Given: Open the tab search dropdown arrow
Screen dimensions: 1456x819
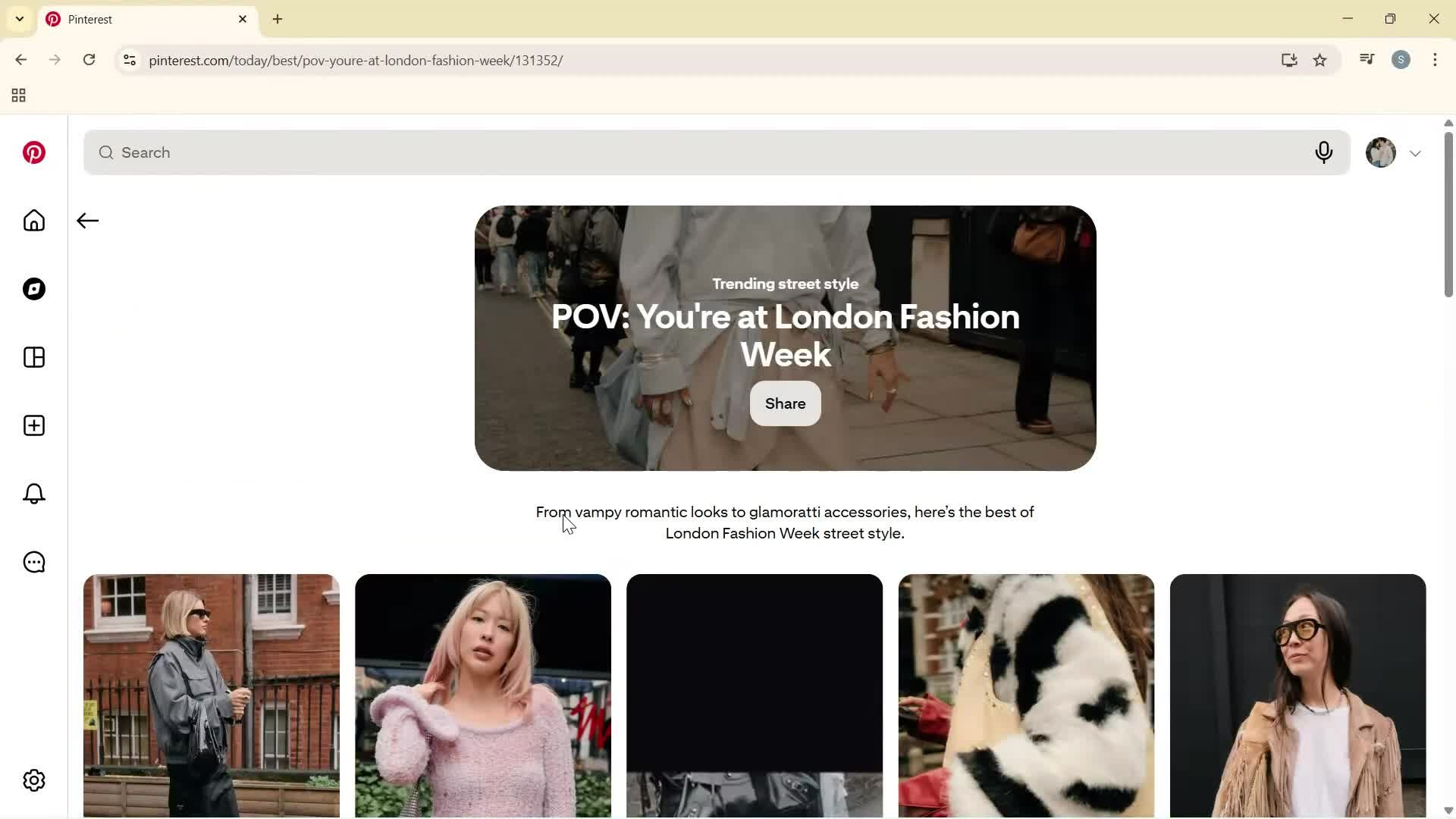Looking at the screenshot, I should click(x=19, y=19).
